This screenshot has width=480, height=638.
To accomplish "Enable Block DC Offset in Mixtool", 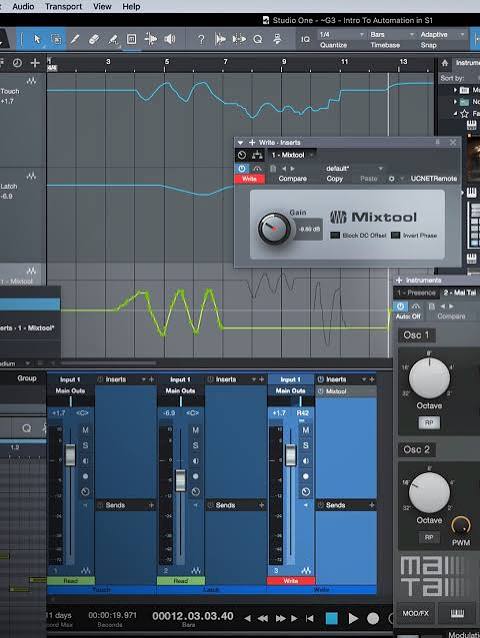I will click(x=335, y=235).
